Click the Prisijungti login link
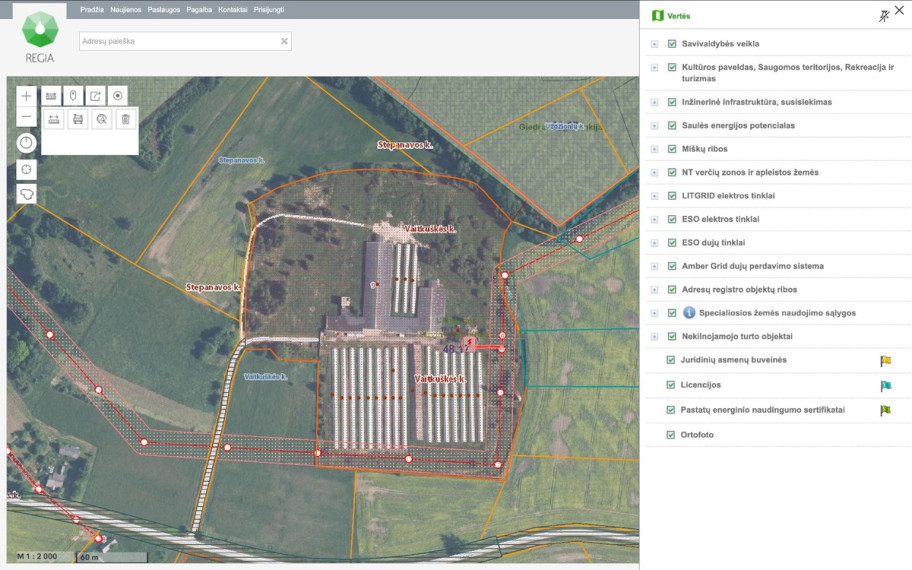This screenshot has height=570, width=912. [269, 10]
